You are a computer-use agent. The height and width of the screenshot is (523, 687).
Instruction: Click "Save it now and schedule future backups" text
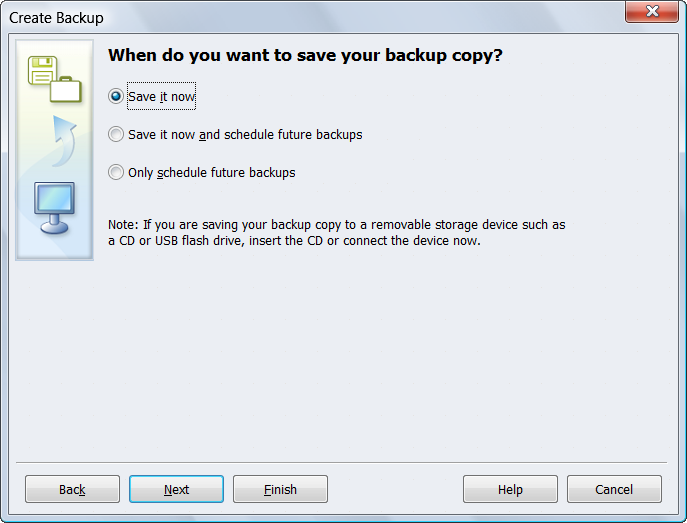245,134
